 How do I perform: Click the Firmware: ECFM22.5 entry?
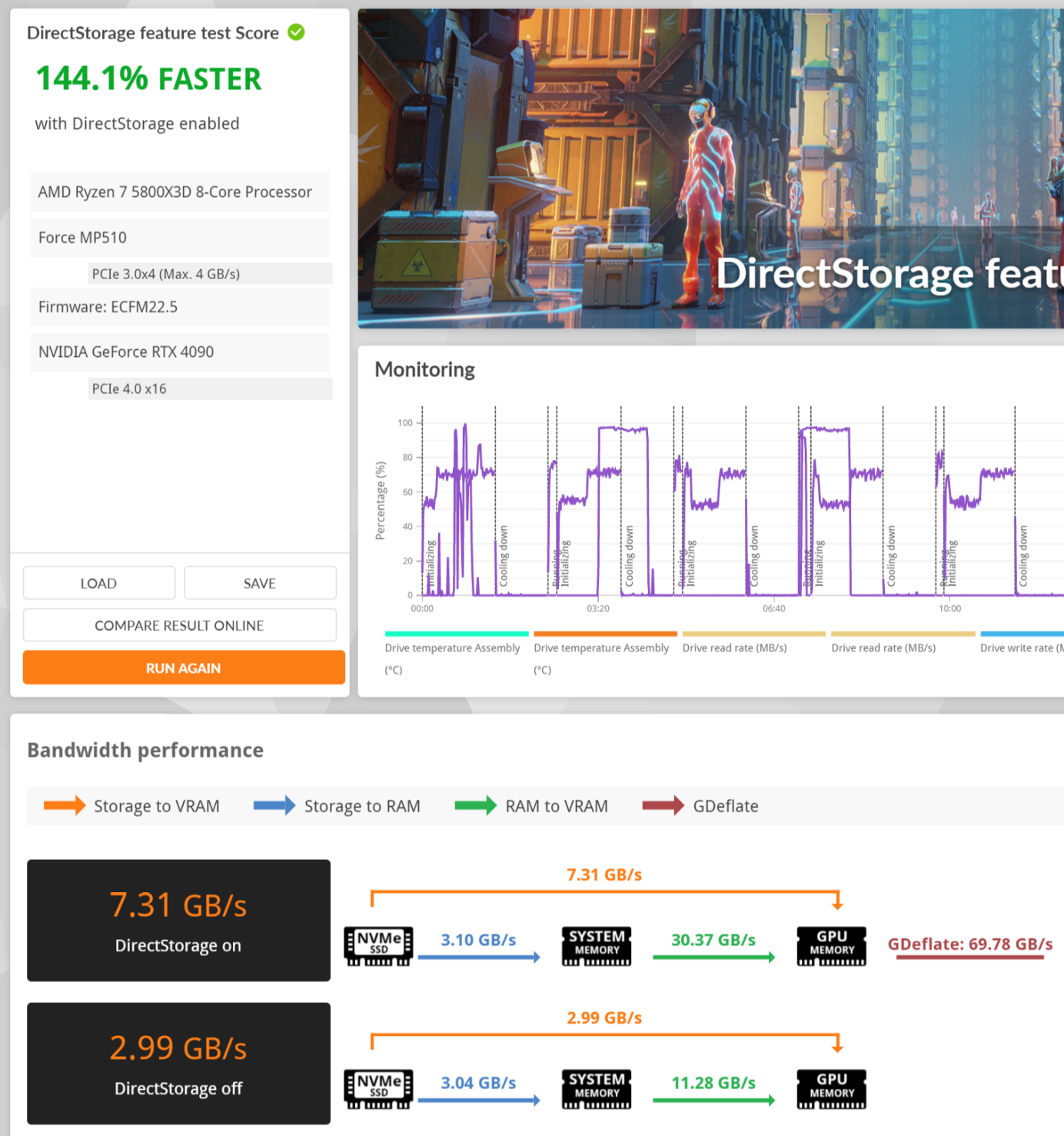click(180, 307)
